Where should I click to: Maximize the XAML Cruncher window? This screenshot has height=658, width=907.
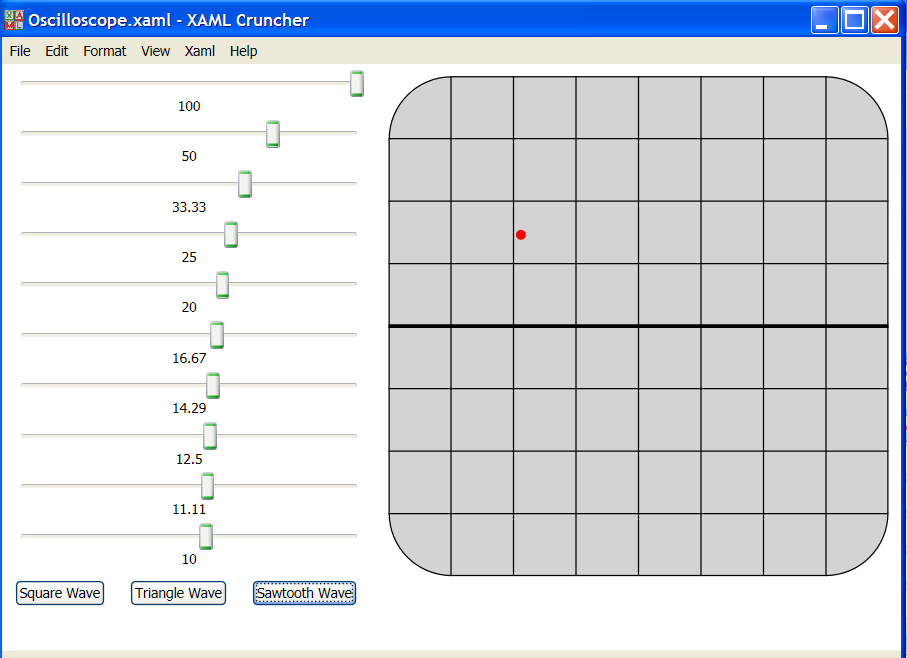pyautogui.click(x=854, y=20)
